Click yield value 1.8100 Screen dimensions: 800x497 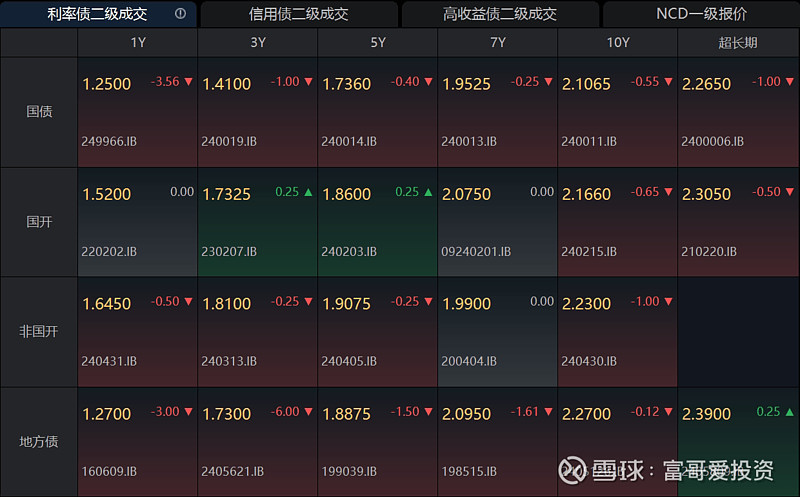tap(227, 304)
